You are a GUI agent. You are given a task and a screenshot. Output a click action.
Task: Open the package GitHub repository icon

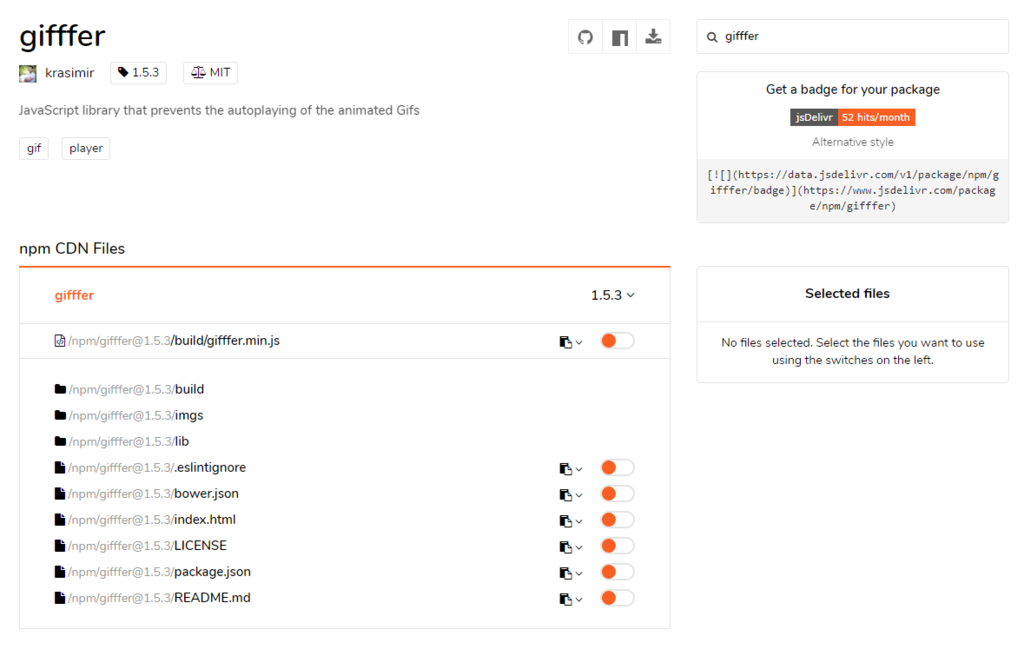[585, 37]
